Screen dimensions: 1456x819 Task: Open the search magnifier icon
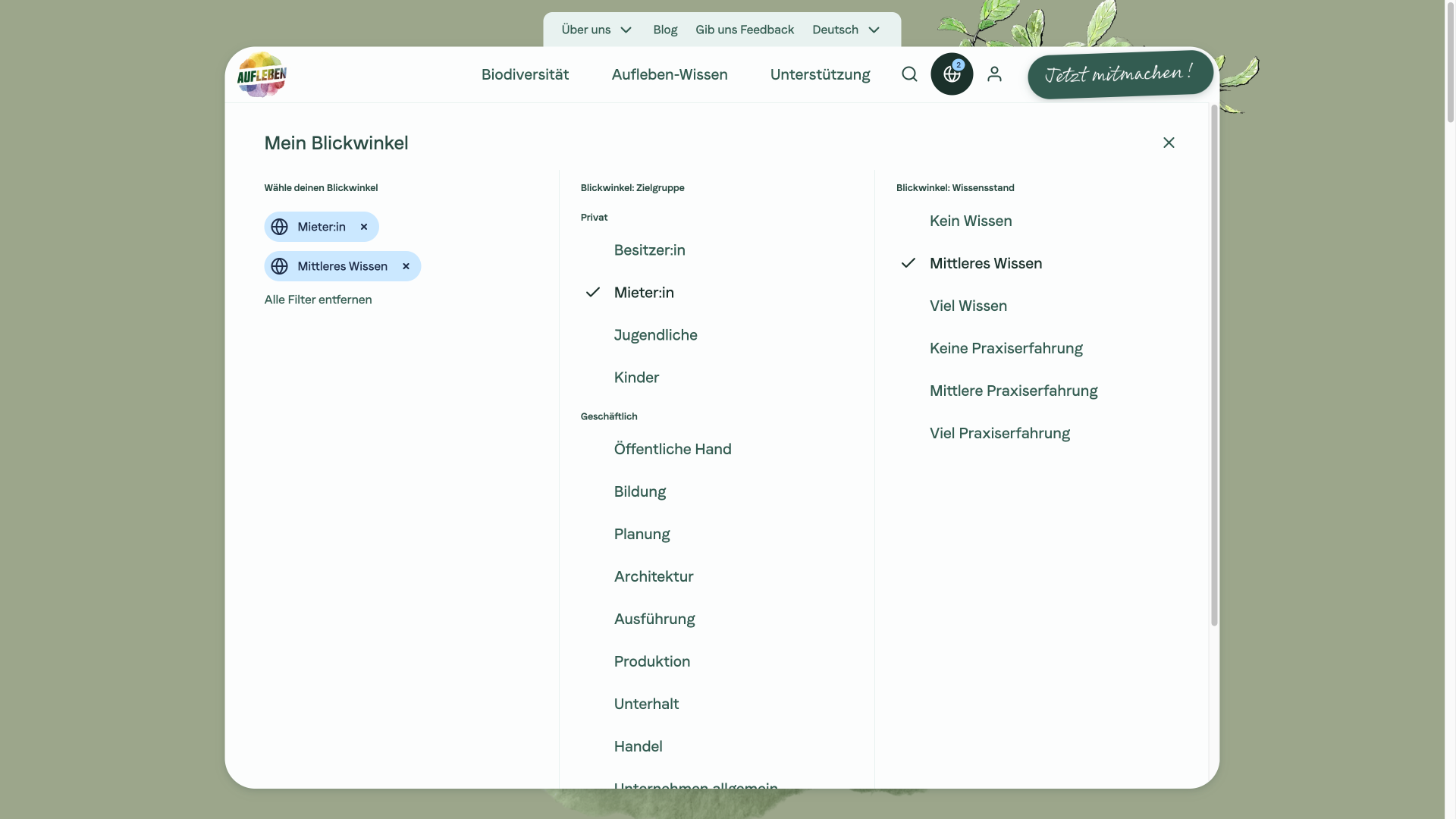click(x=909, y=74)
